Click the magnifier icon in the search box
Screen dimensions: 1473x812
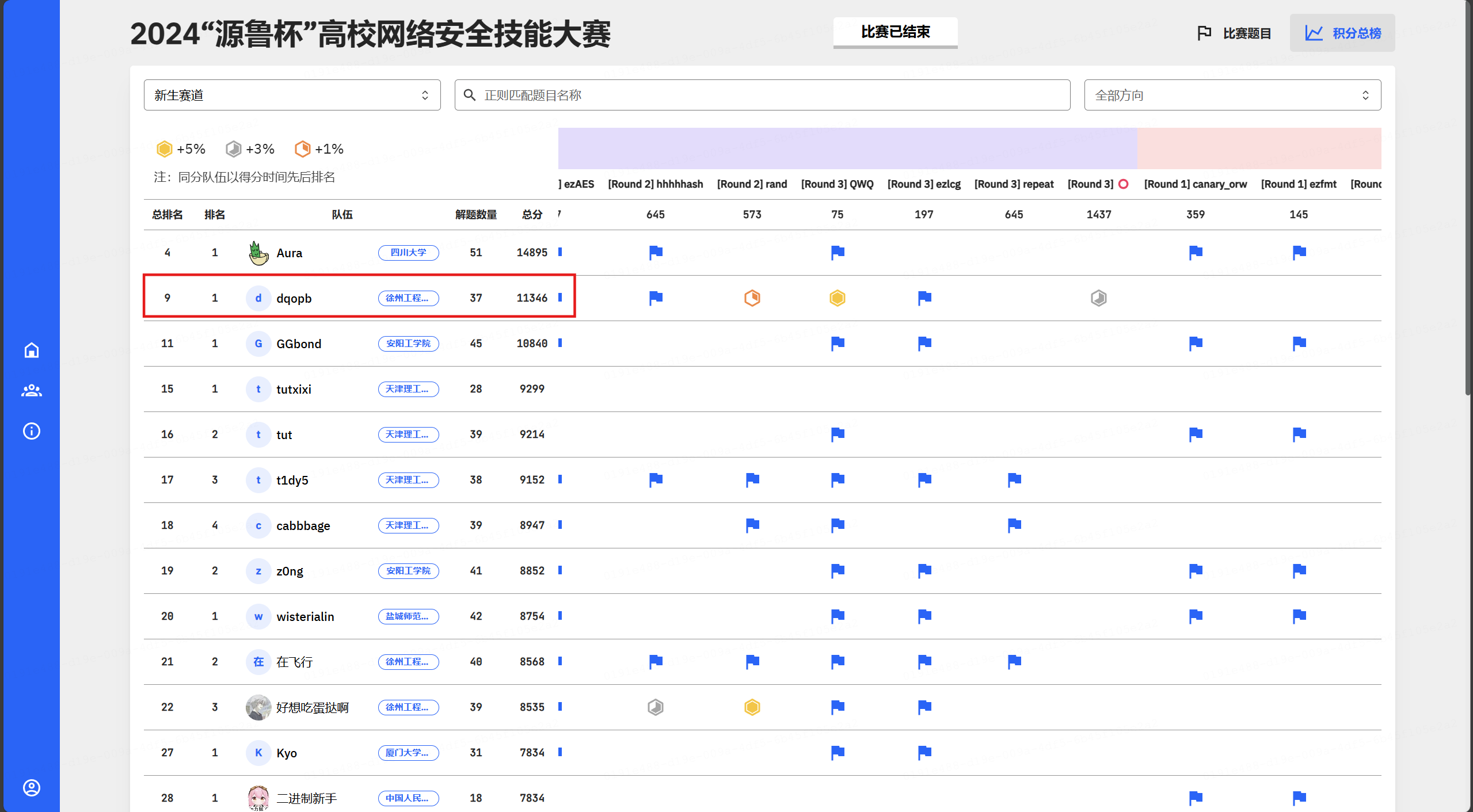point(469,94)
